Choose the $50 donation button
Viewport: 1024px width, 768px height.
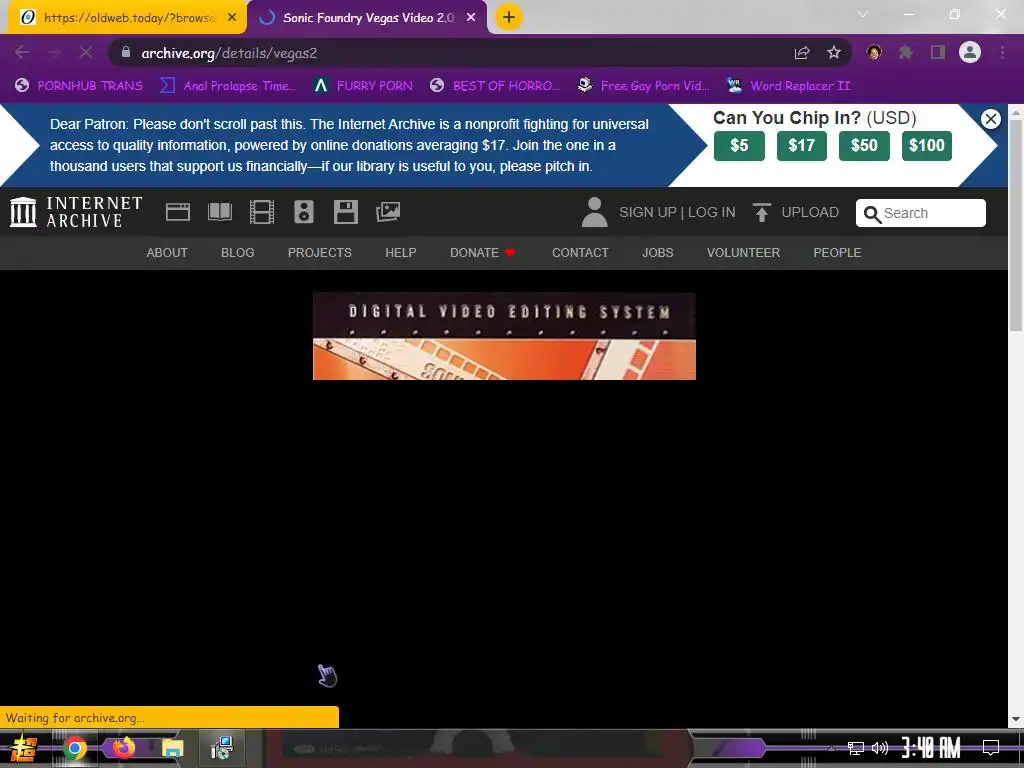(x=864, y=146)
